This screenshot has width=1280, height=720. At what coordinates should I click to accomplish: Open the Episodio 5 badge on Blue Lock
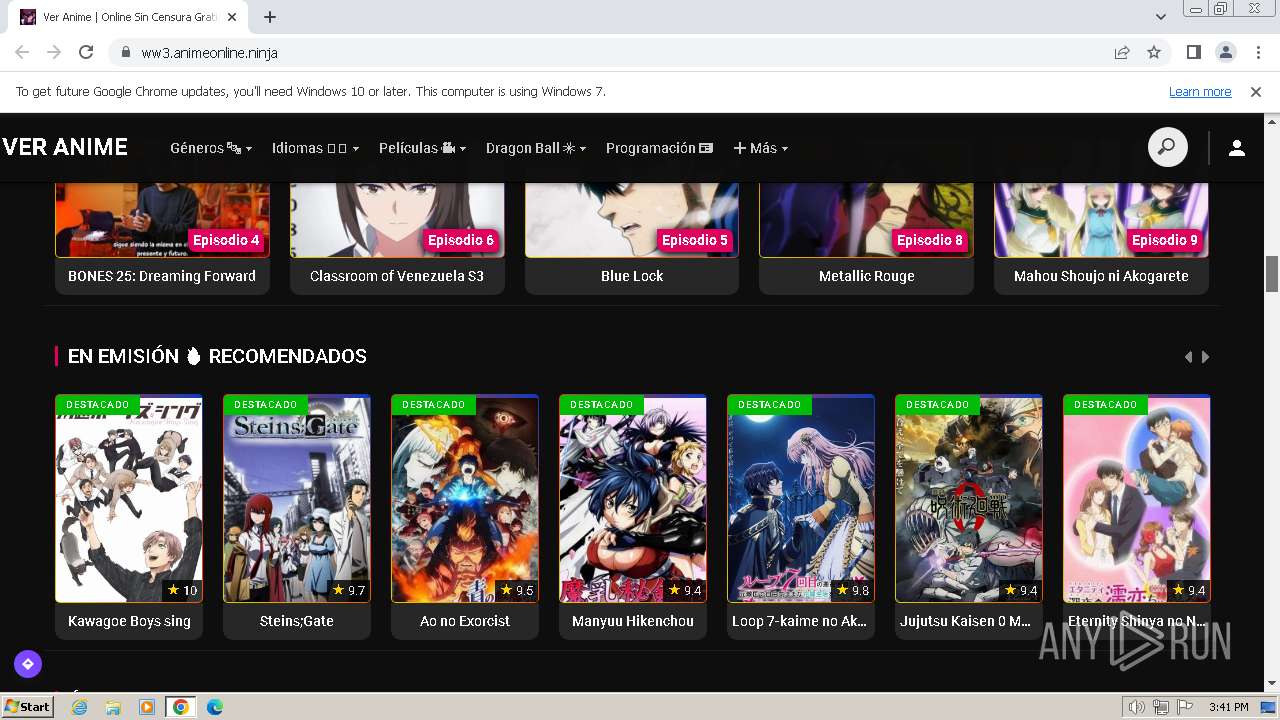point(695,240)
